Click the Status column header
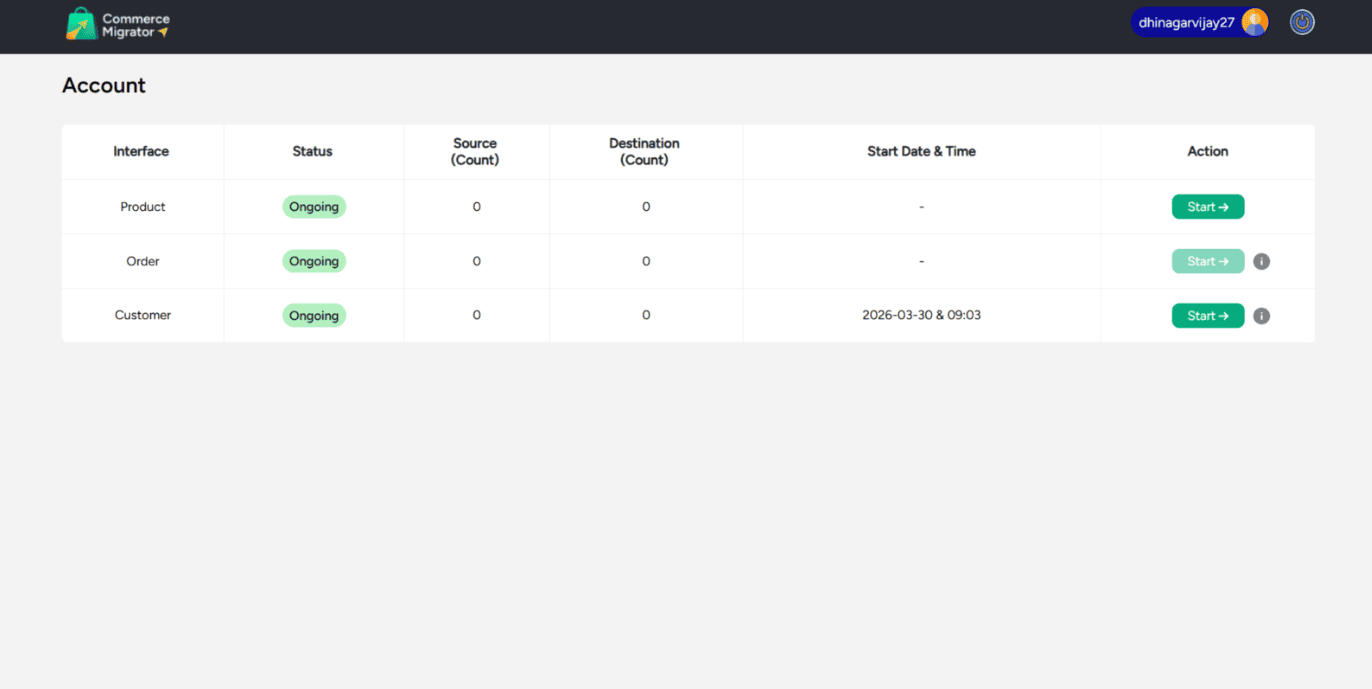The height and width of the screenshot is (689, 1372). (312, 152)
